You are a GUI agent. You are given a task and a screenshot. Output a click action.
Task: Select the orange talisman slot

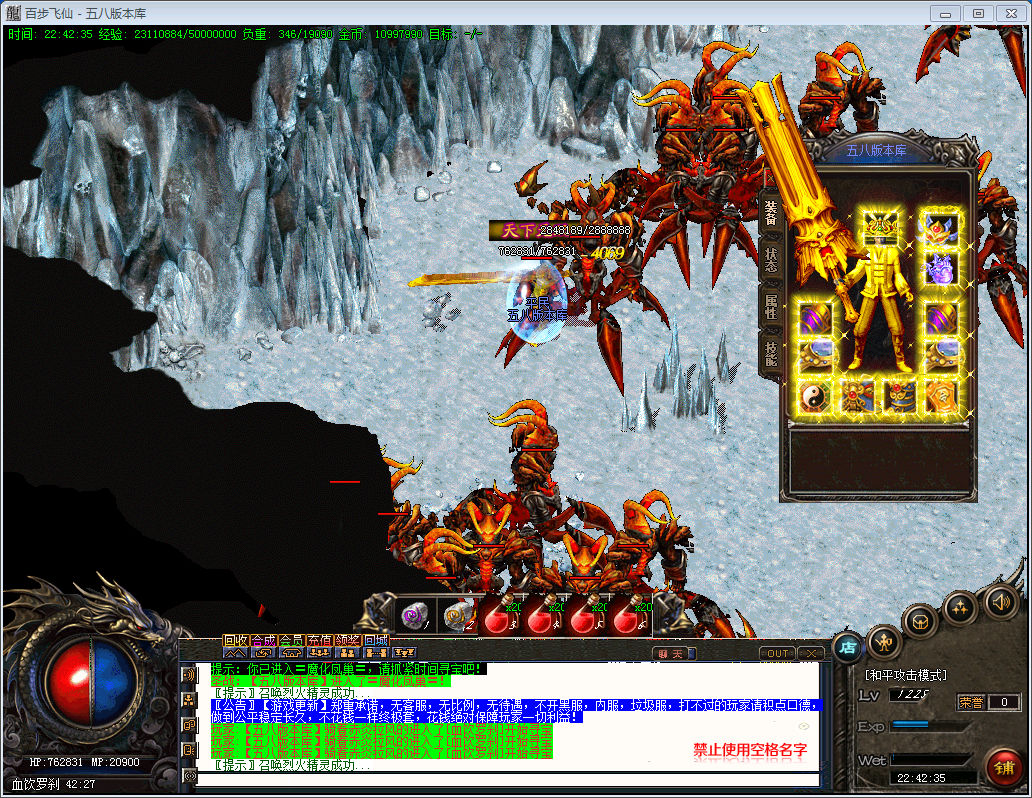(941, 397)
